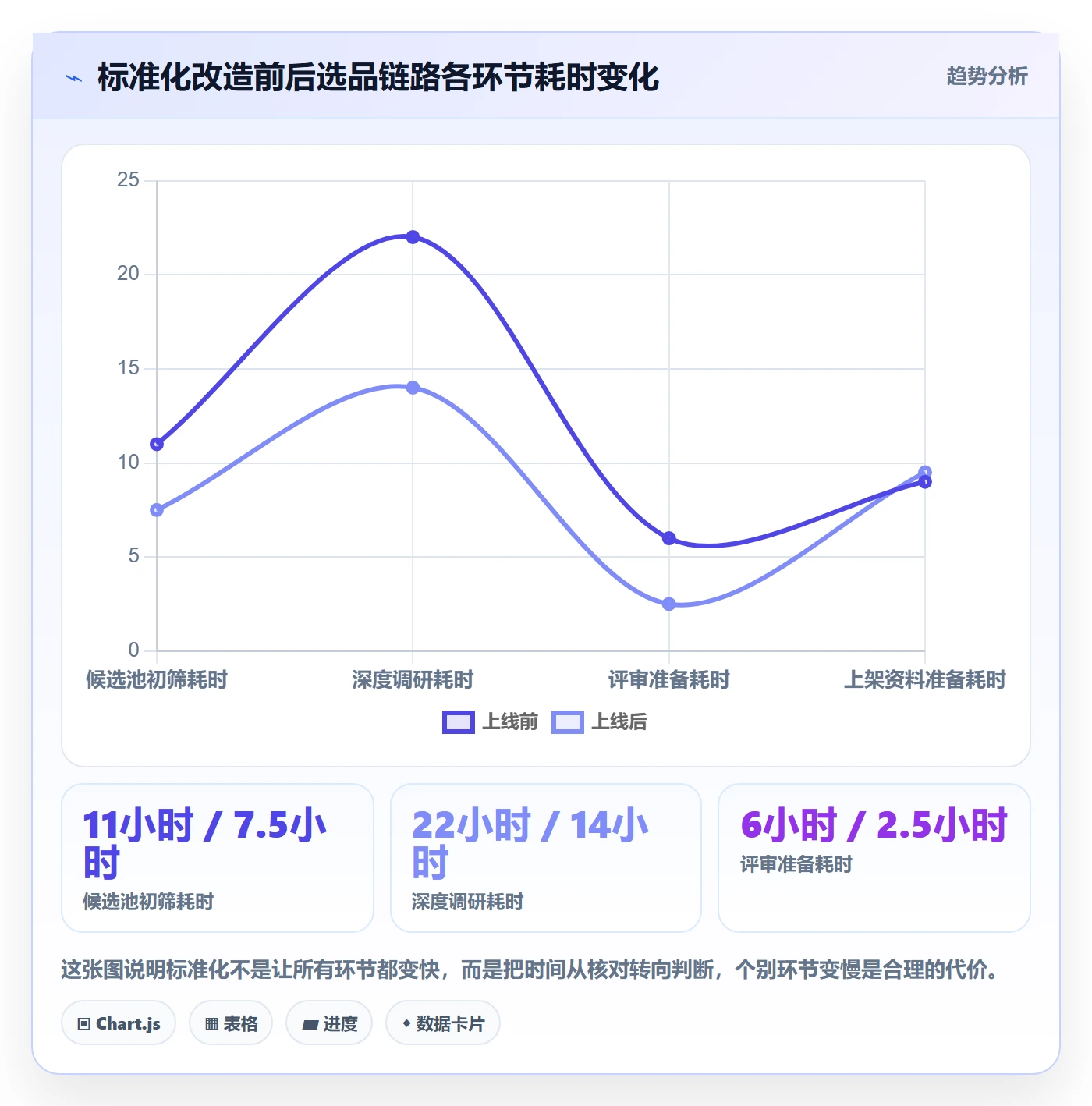Click the x-axis label 深度调研耗时
The width and height of the screenshot is (1092, 1106).
[x=413, y=679]
